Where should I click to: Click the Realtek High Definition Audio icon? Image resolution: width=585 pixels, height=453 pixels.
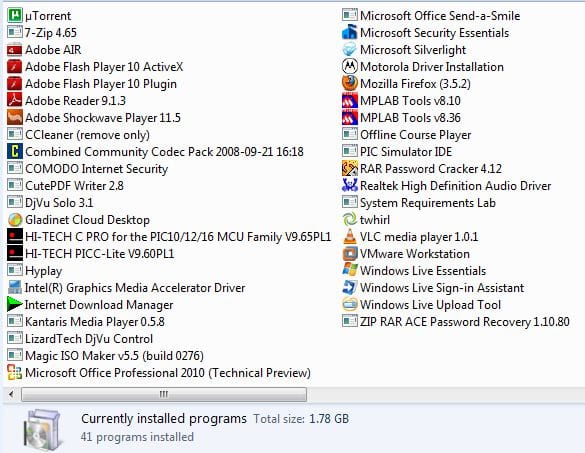point(350,185)
